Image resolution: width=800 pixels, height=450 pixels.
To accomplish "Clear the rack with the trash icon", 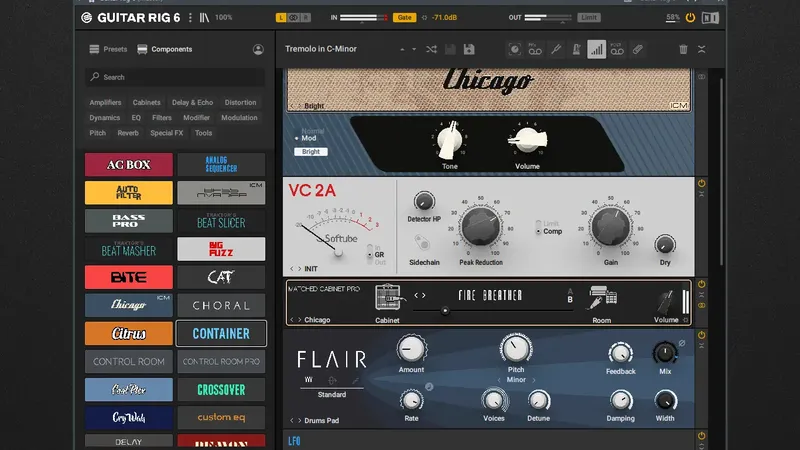I will 683,49.
